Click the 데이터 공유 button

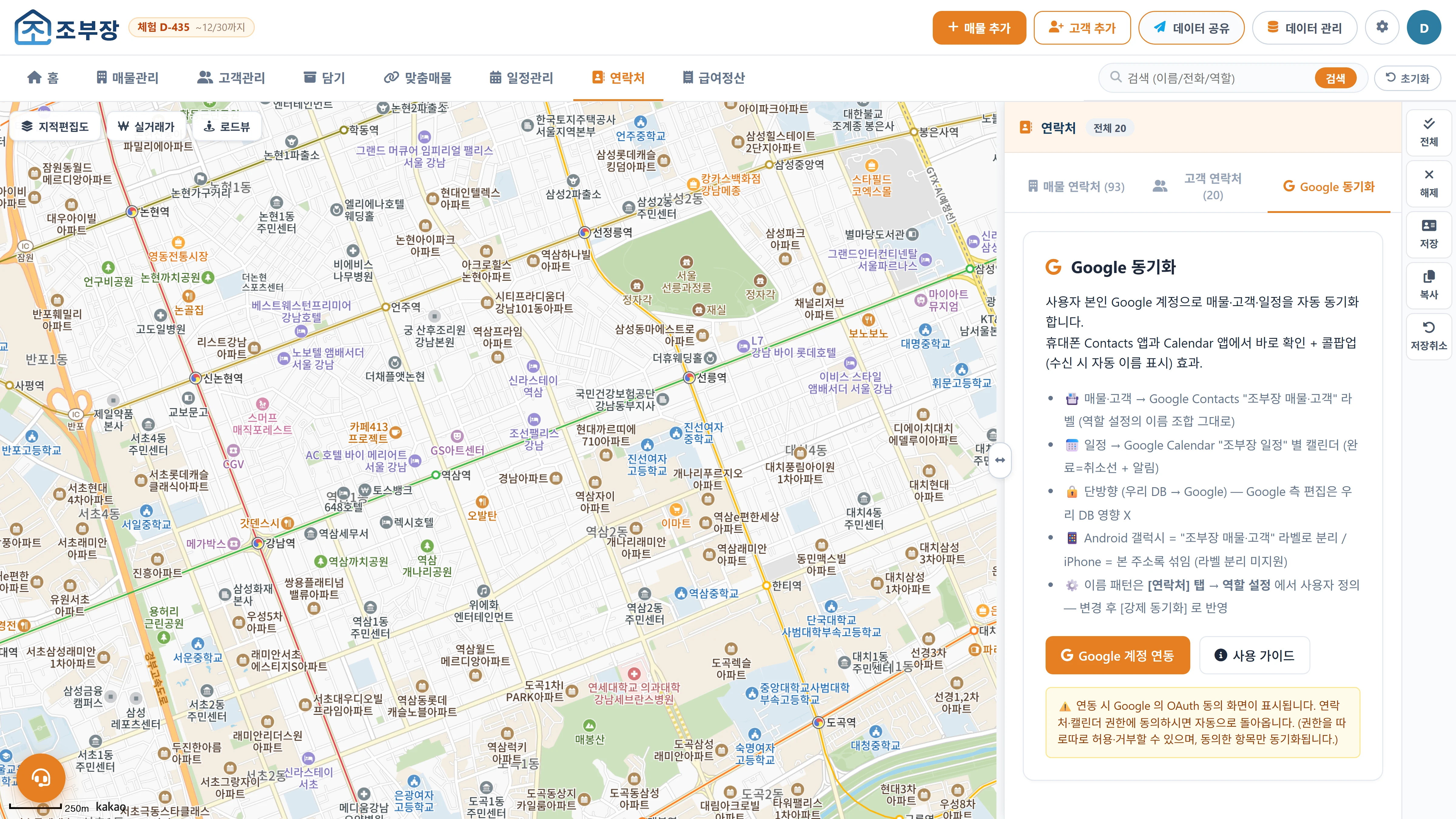1191,27
